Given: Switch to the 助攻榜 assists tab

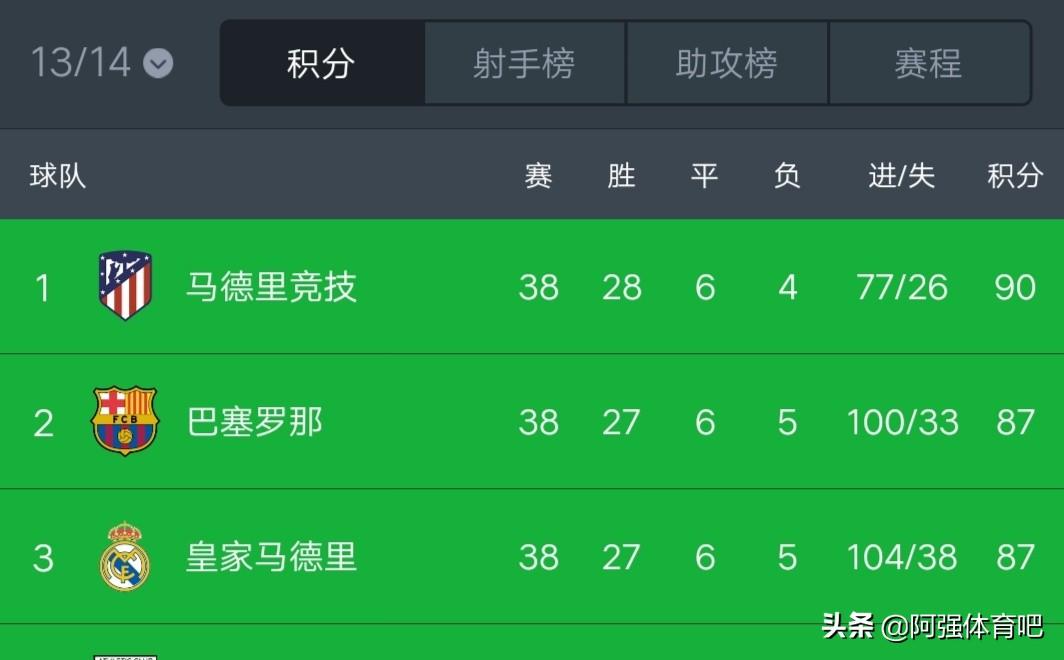Looking at the screenshot, I should click(727, 64).
